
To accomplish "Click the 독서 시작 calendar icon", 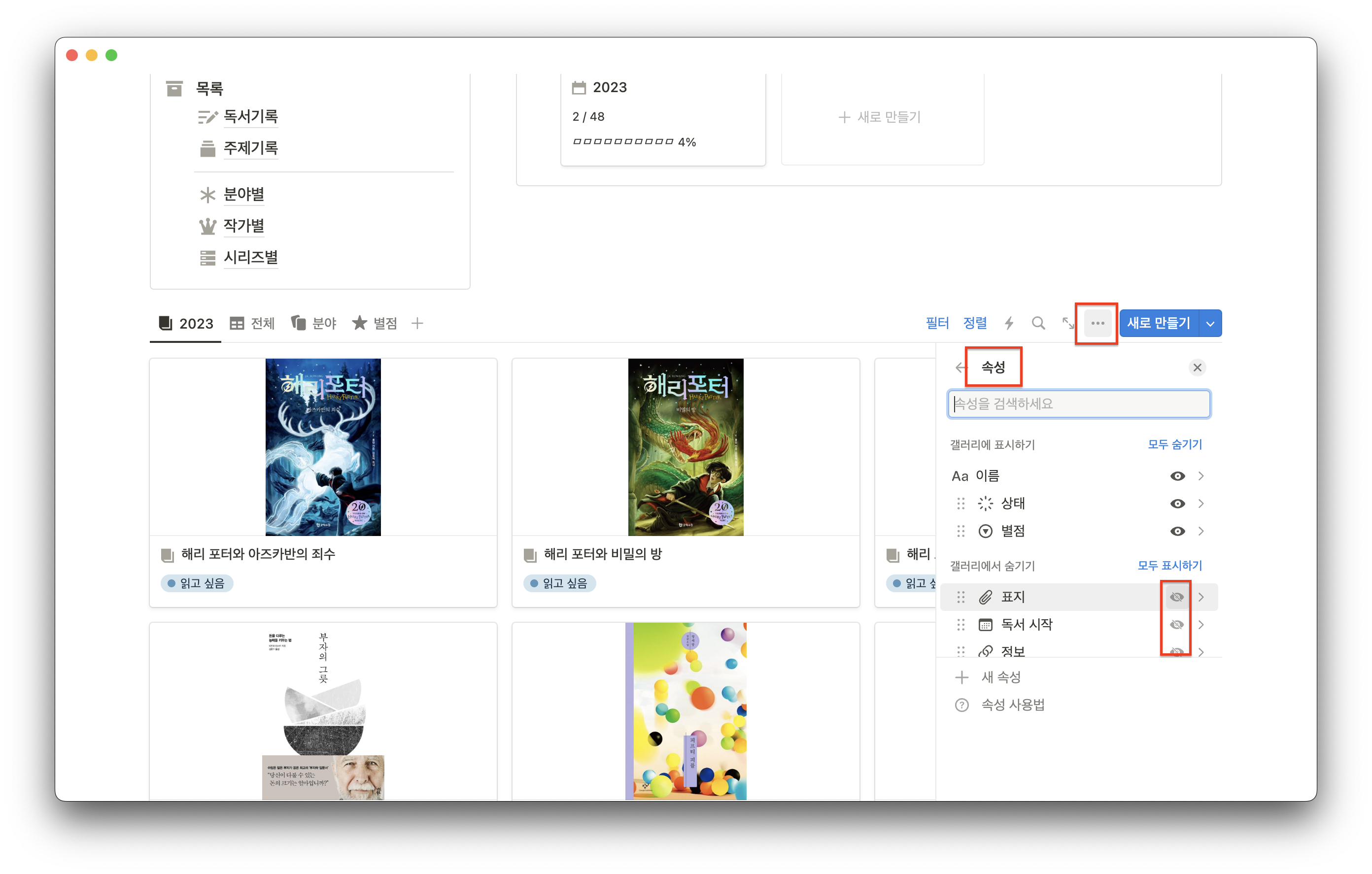I will pos(985,625).
